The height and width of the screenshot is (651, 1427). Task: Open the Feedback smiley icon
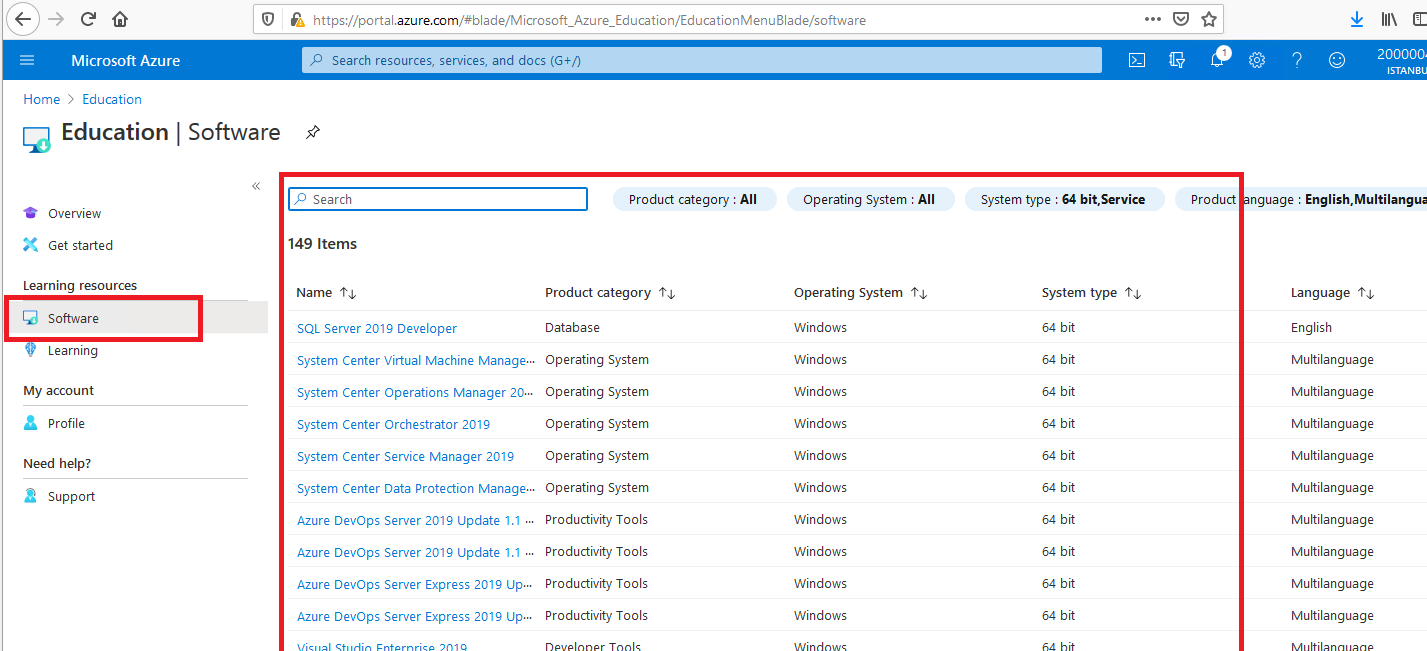coord(1337,60)
